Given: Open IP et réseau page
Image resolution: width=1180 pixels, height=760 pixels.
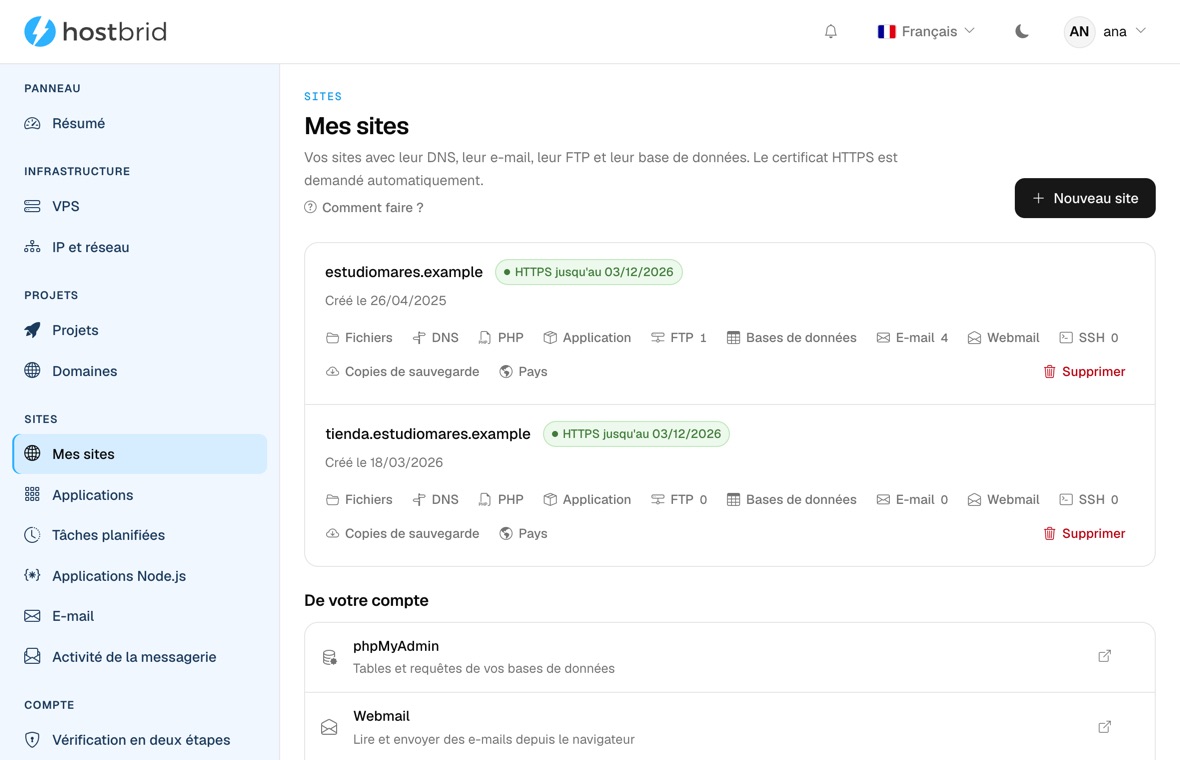Looking at the screenshot, I should pyautogui.click(x=140, y=247).
